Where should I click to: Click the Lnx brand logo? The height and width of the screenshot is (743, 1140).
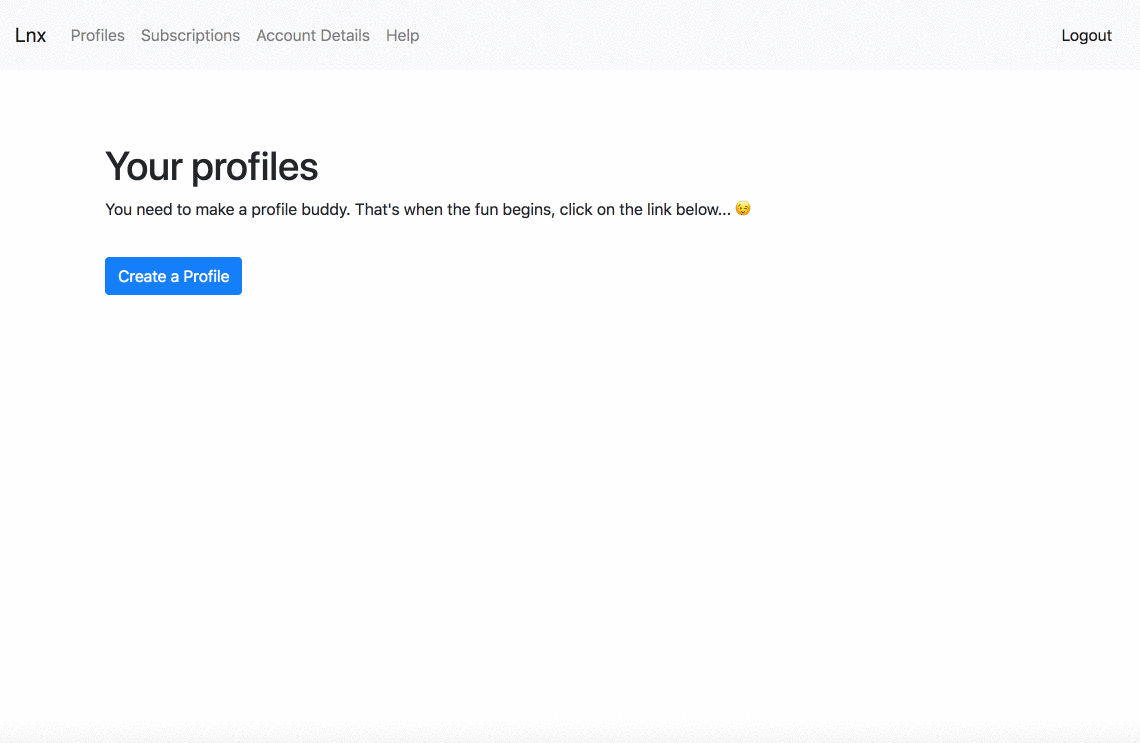click(31, 35)
